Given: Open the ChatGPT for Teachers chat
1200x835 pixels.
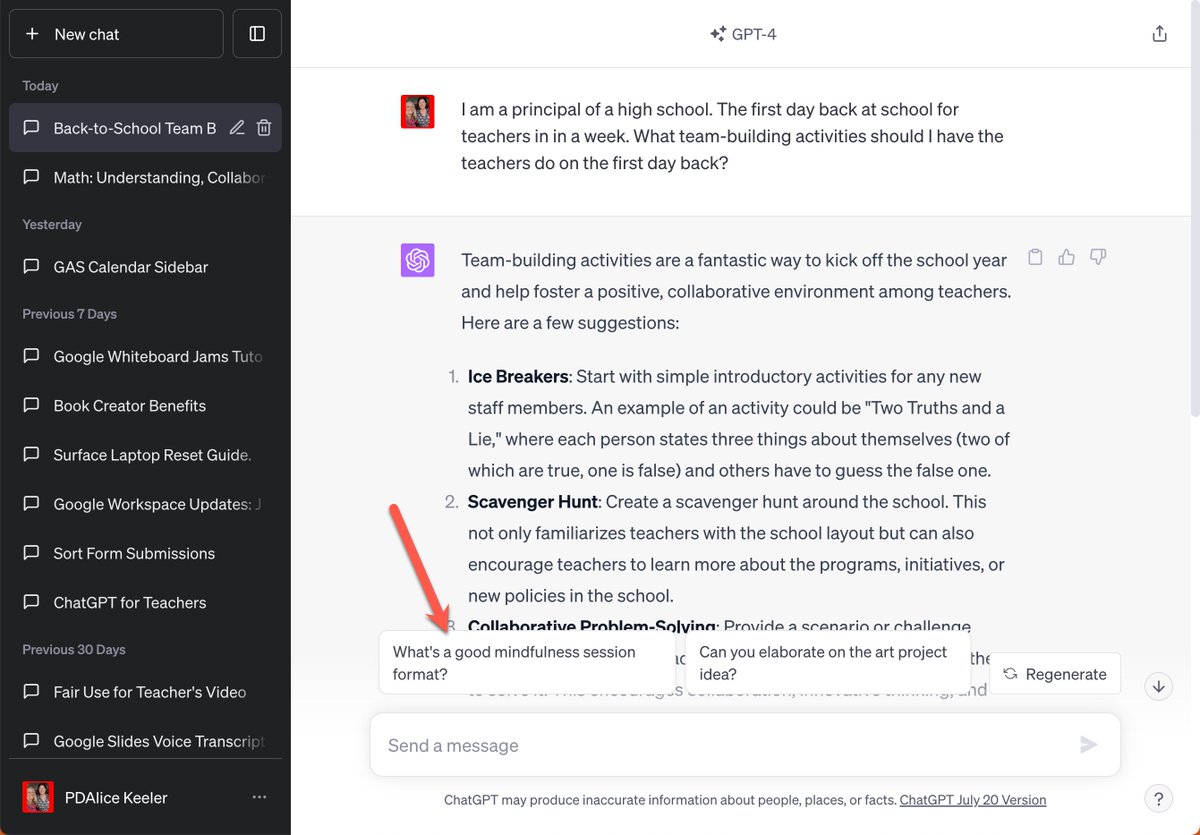Looking at the screenshot, I should [x=145, y=603].
